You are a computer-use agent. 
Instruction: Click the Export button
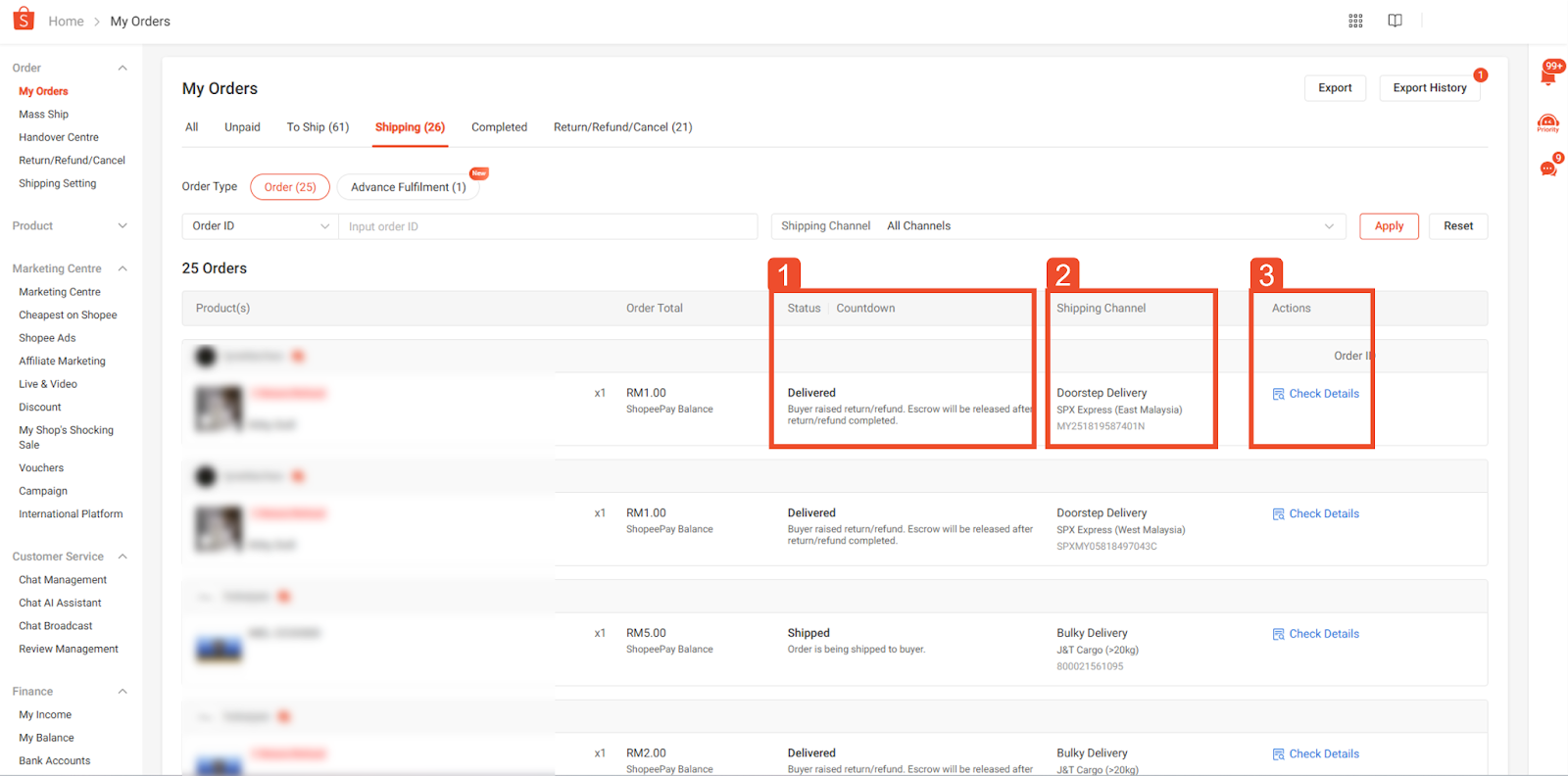click(1335, 88)
